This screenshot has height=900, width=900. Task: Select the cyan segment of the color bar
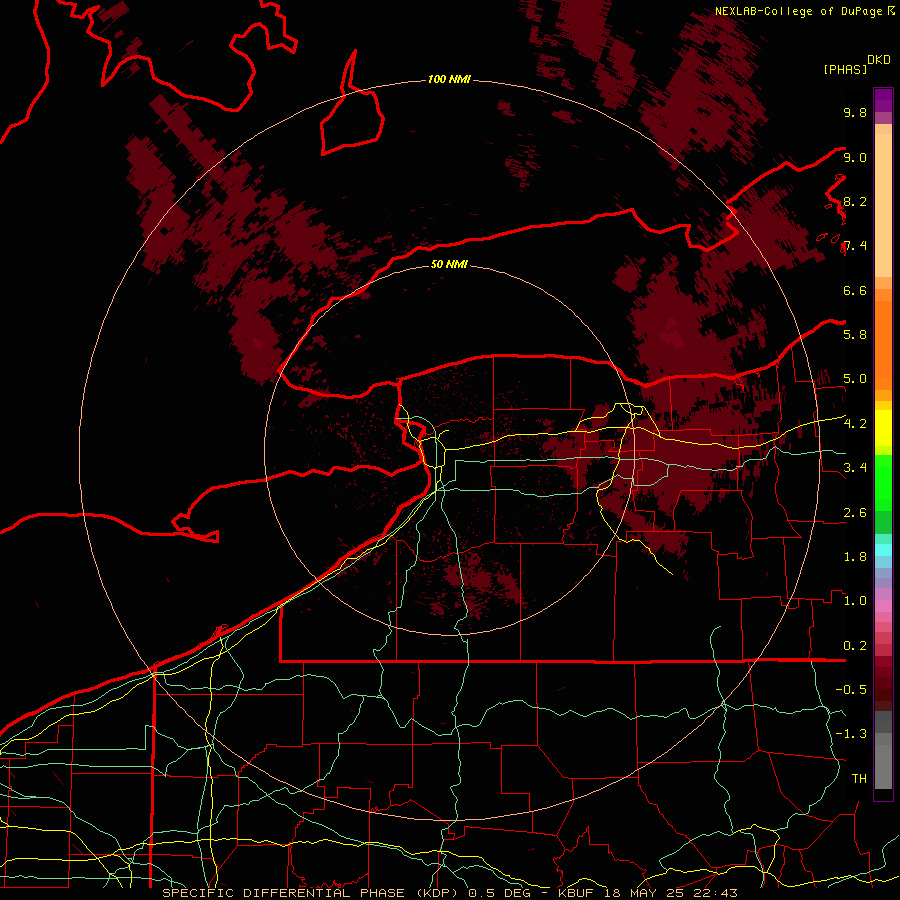(x=883, y=550)
